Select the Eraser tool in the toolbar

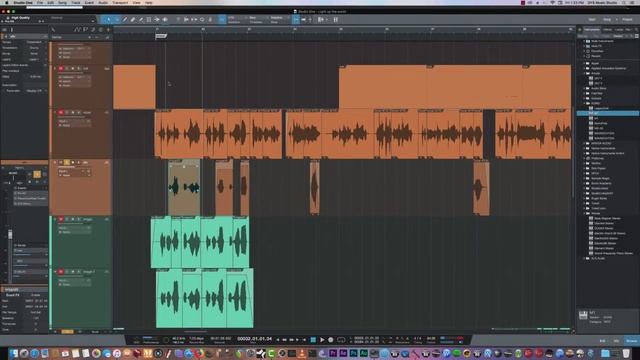[133, 19]
